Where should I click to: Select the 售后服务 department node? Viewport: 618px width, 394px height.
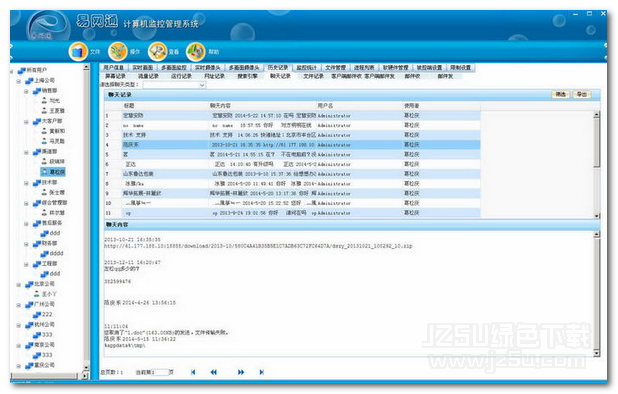[52, 223]
